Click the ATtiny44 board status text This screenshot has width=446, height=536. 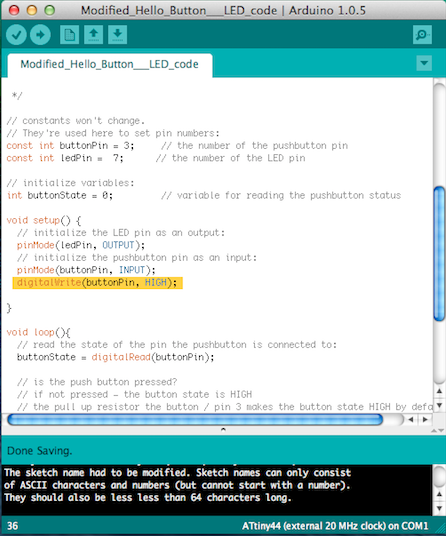pos(335,526)
